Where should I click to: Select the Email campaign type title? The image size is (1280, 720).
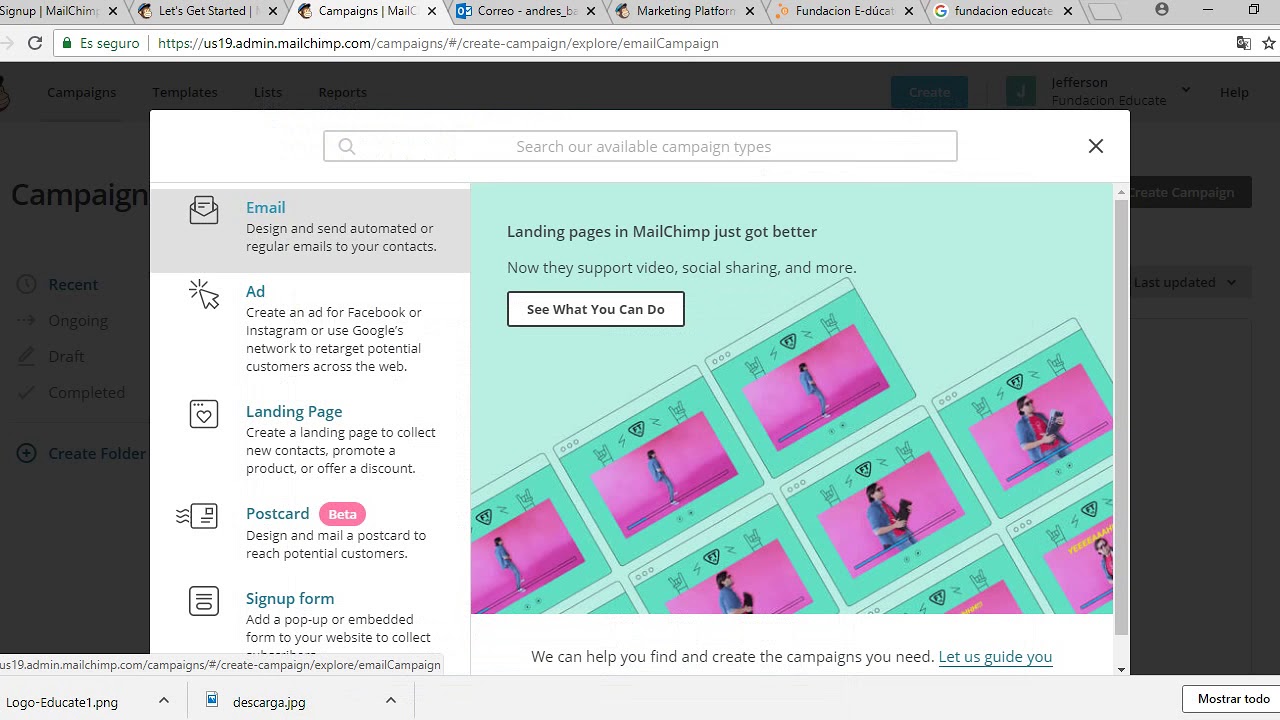pos(265,207)
